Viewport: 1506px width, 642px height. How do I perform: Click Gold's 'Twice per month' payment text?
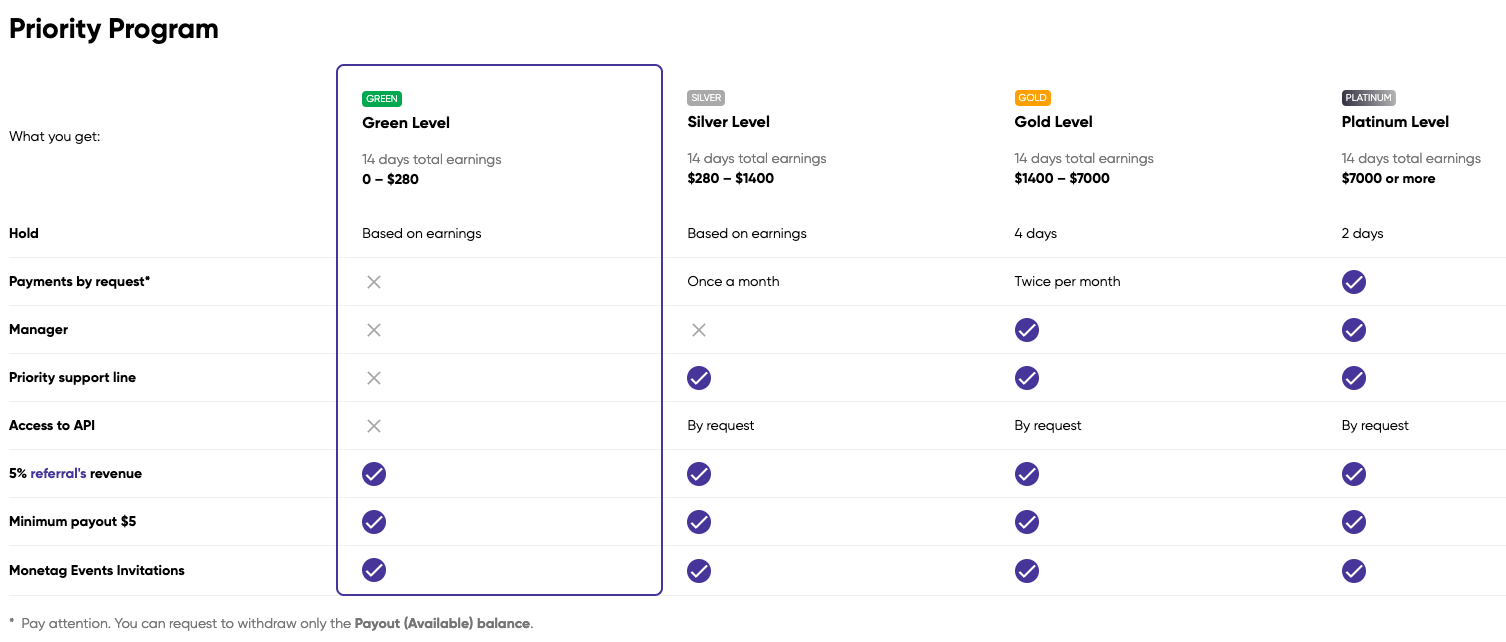(1067, 282)
